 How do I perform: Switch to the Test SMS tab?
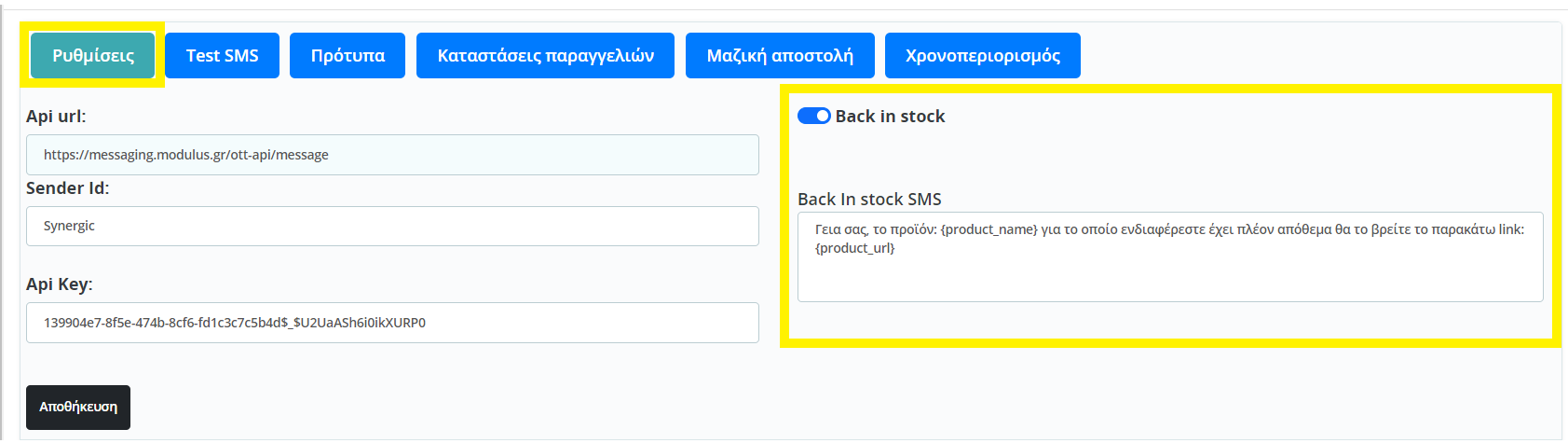222,55
